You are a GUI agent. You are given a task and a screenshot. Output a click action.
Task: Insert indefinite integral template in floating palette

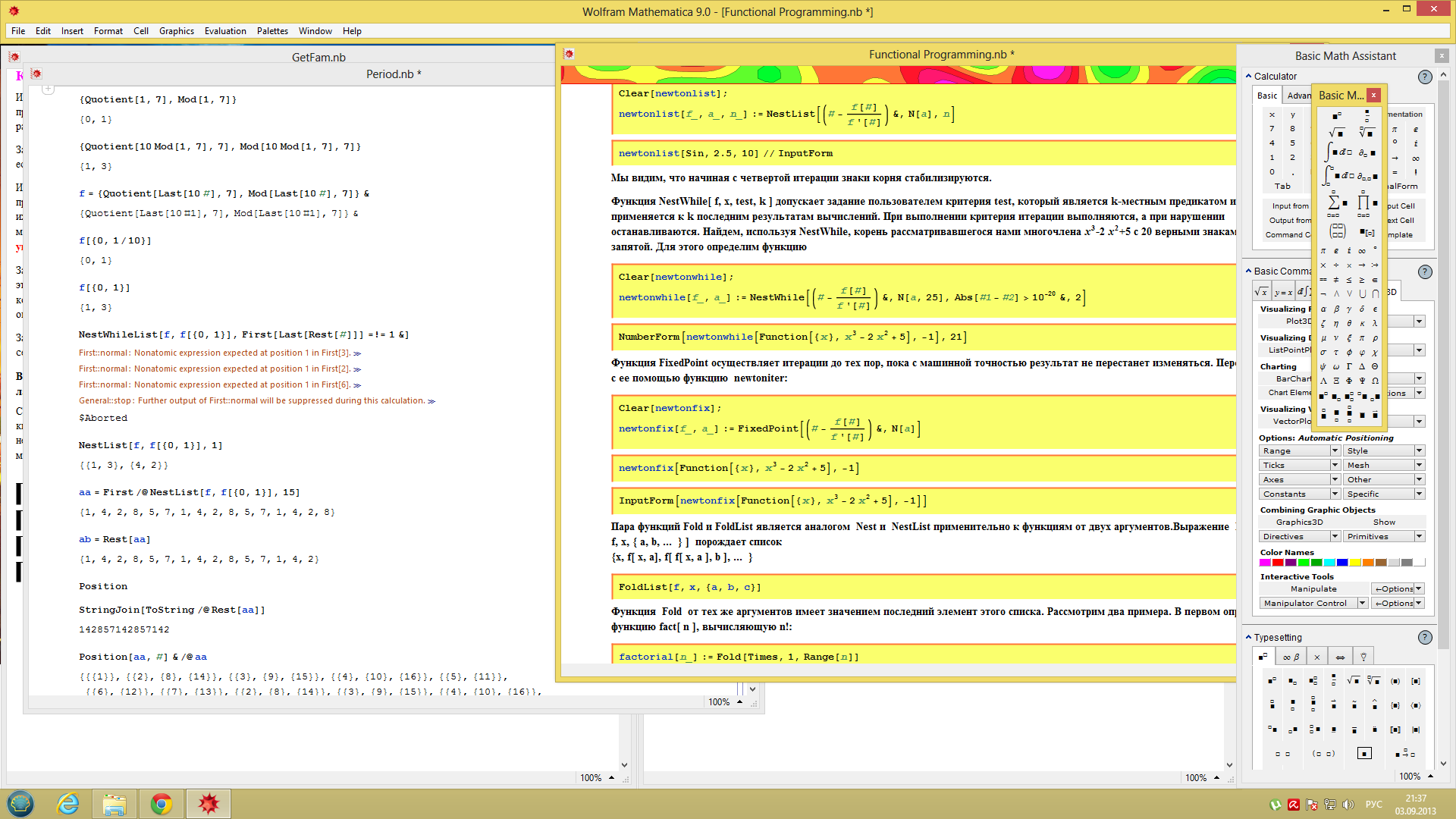pos(1338,152)
